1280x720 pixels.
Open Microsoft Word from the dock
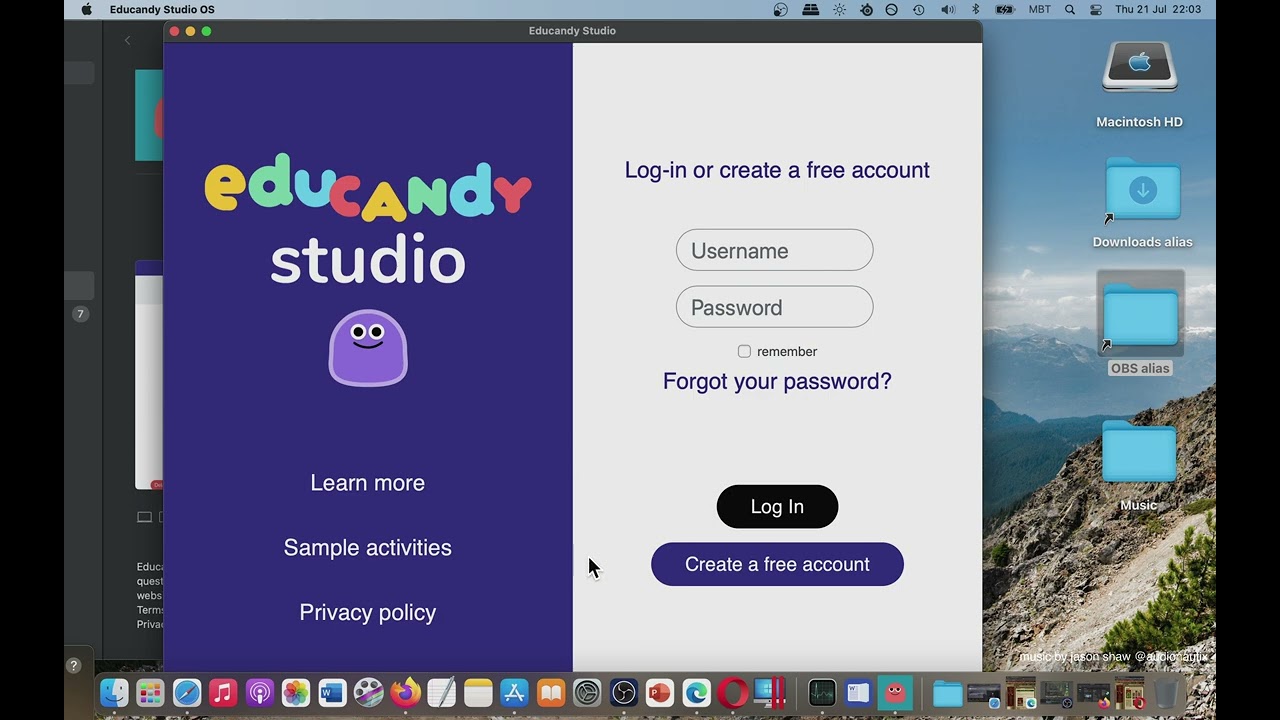332,692
